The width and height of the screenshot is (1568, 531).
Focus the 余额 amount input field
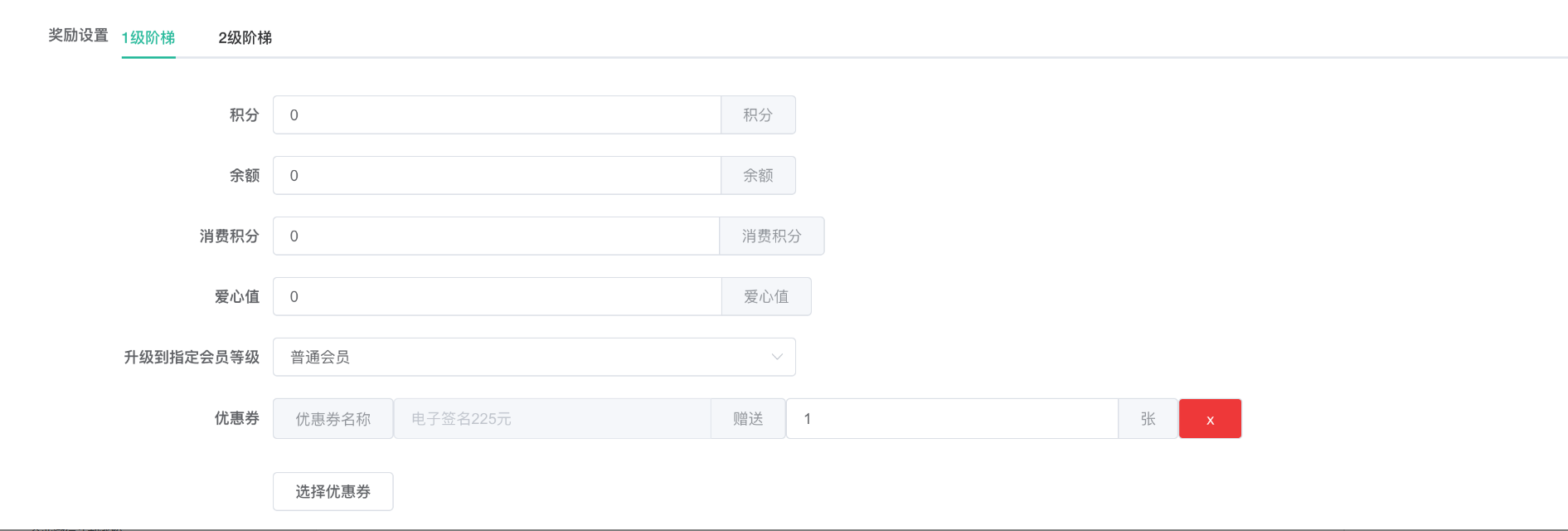(x=496, y=176)
